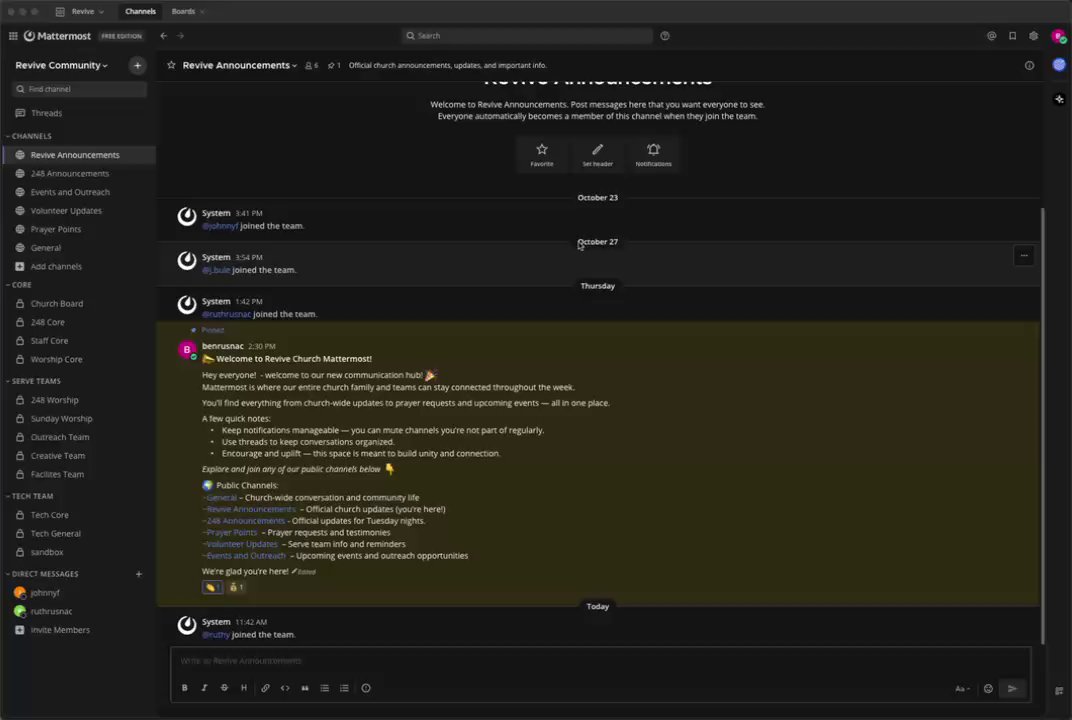Toggle italic formatting

[x=204, y=688]
